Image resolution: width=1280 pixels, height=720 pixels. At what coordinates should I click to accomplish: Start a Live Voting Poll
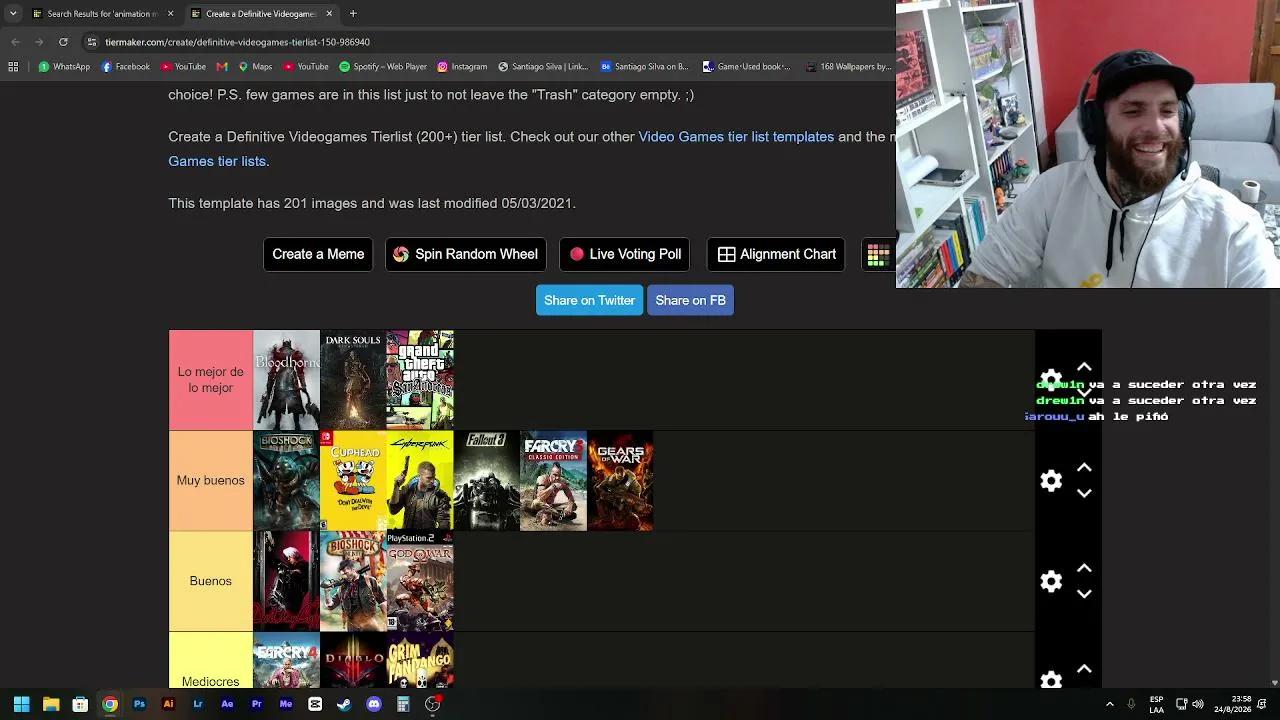[625, 254]
